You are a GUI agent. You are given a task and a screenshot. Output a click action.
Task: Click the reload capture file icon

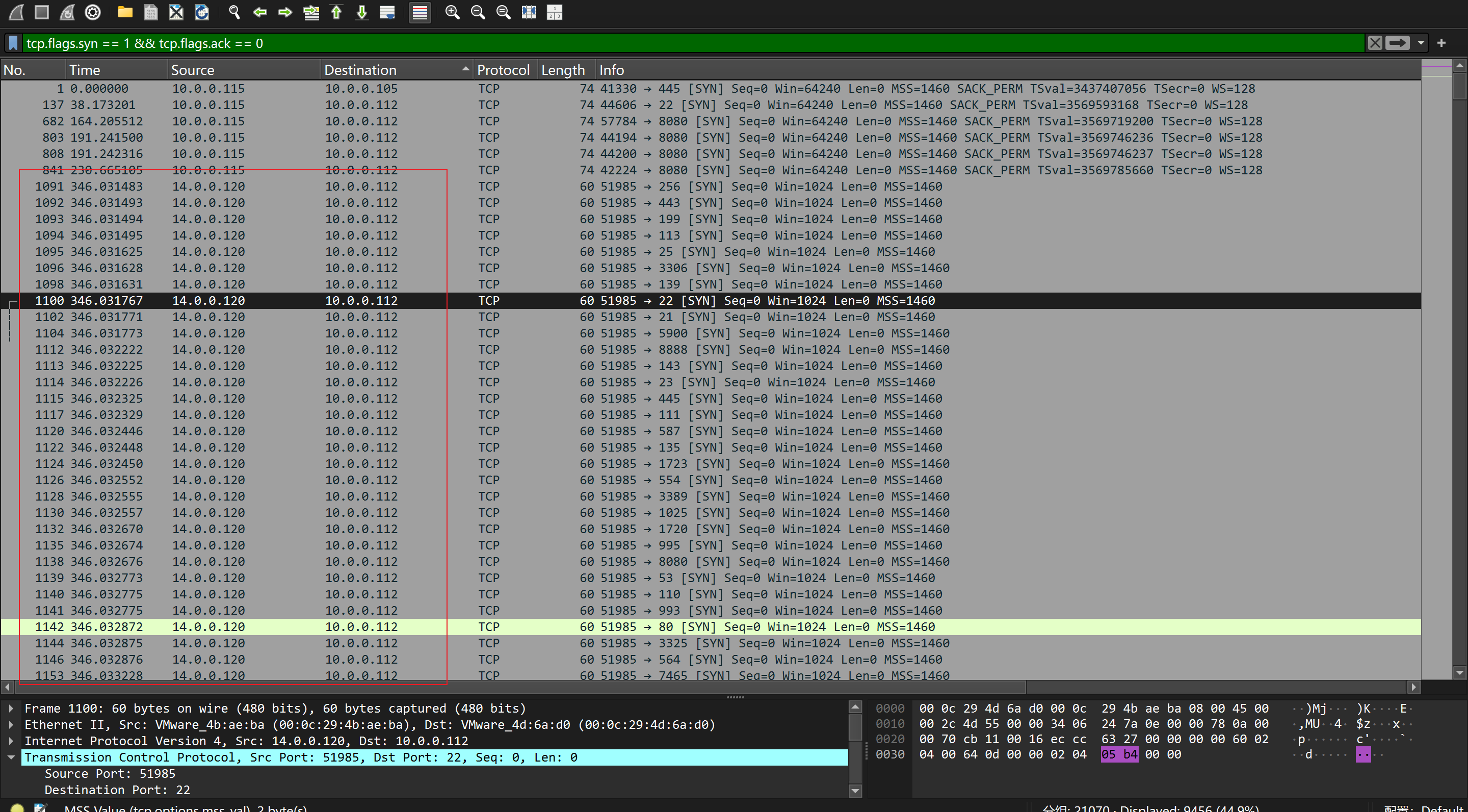pyautogui.click(x=202, y=12)
